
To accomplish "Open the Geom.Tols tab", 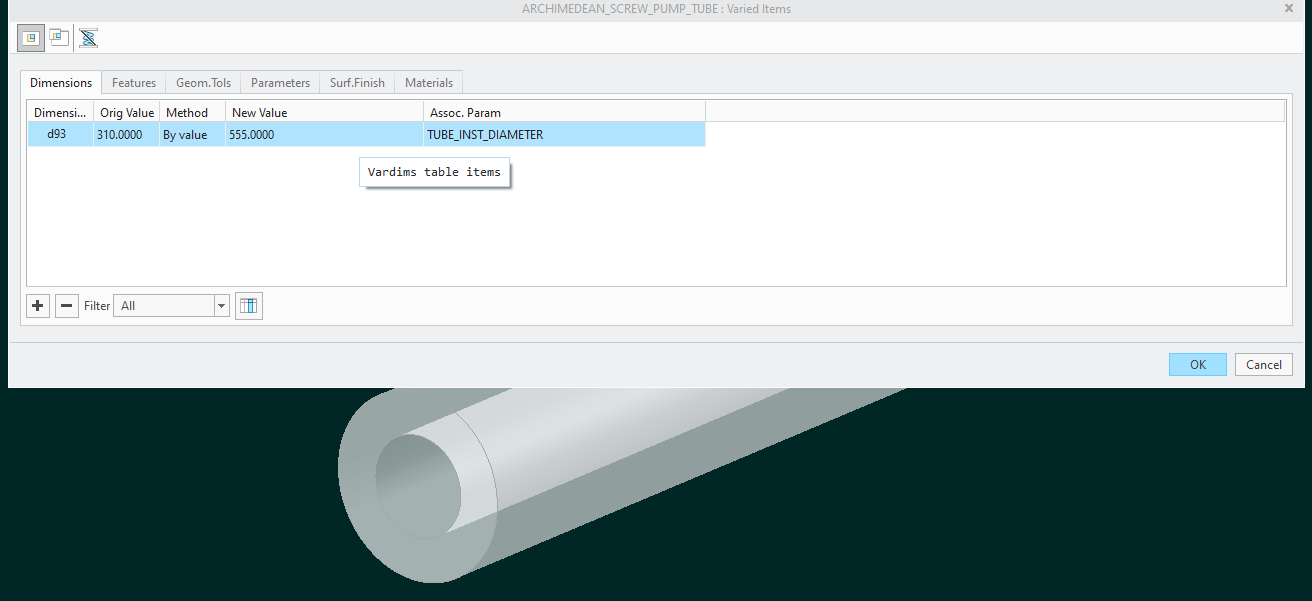I will (203, 83).
